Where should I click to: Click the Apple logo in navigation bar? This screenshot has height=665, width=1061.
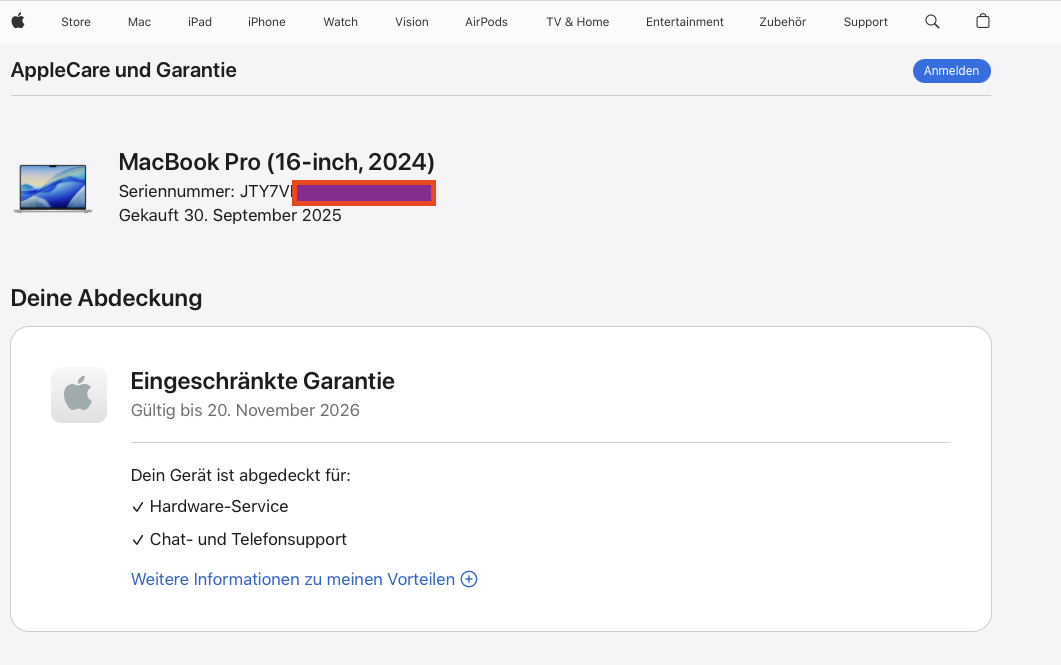click(x=18, y=21)
